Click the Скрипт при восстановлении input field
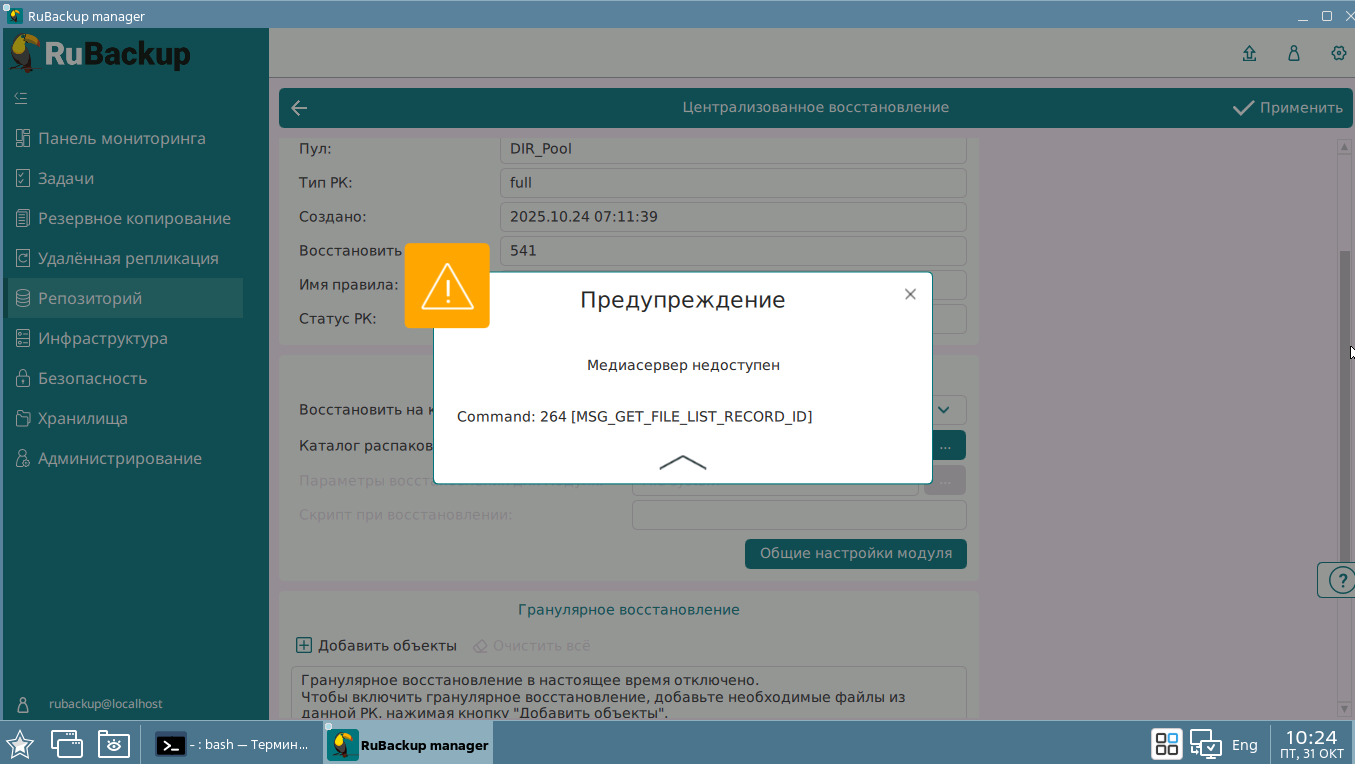 798,515
